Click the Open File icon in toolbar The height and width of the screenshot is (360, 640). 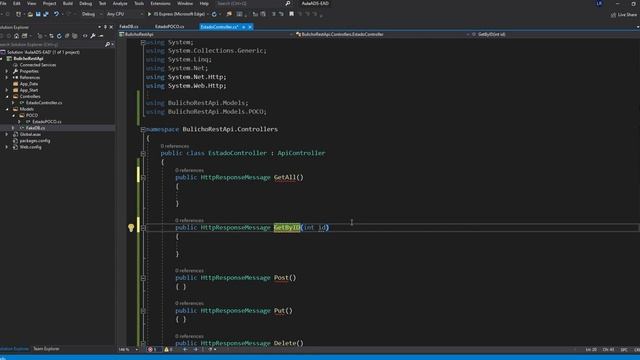pyautogui.click(x=30, y=14)
